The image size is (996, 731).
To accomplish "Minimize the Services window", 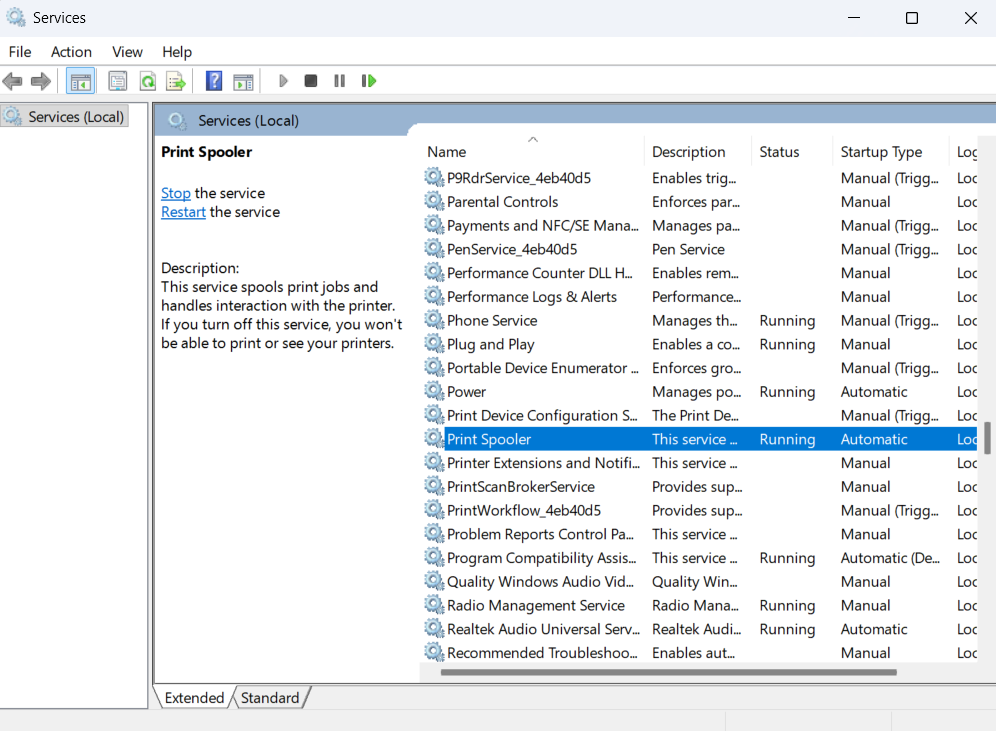I will pos(854,18).
